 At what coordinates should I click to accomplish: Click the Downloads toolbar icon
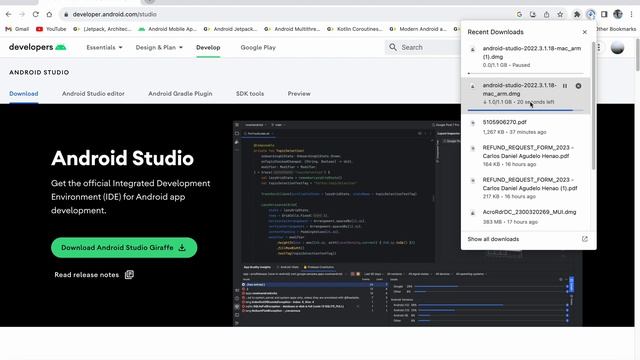(591, 14)
